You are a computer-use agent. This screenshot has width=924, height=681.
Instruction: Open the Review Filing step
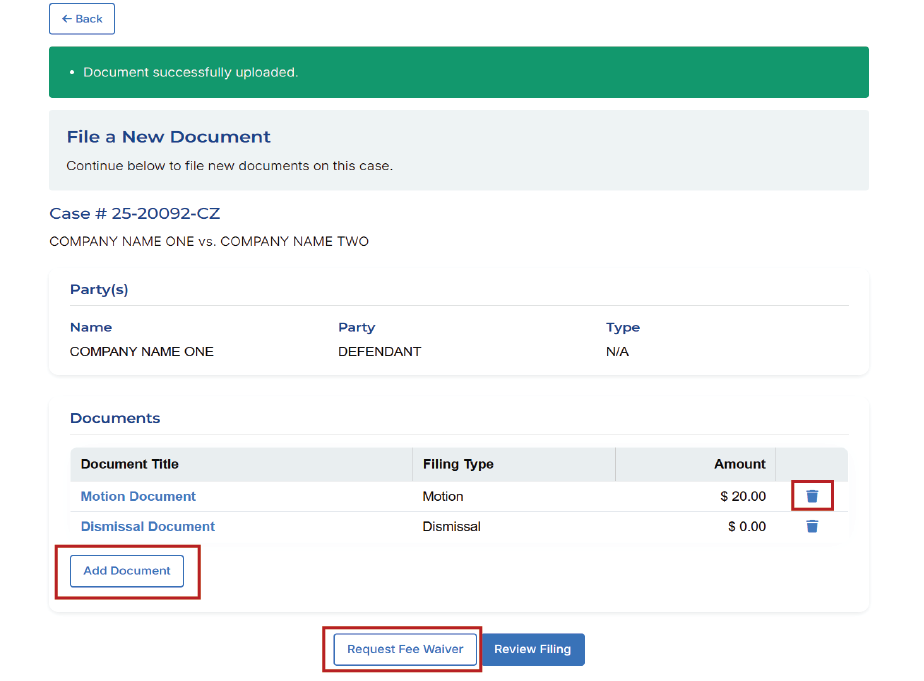tap(532, 649)
